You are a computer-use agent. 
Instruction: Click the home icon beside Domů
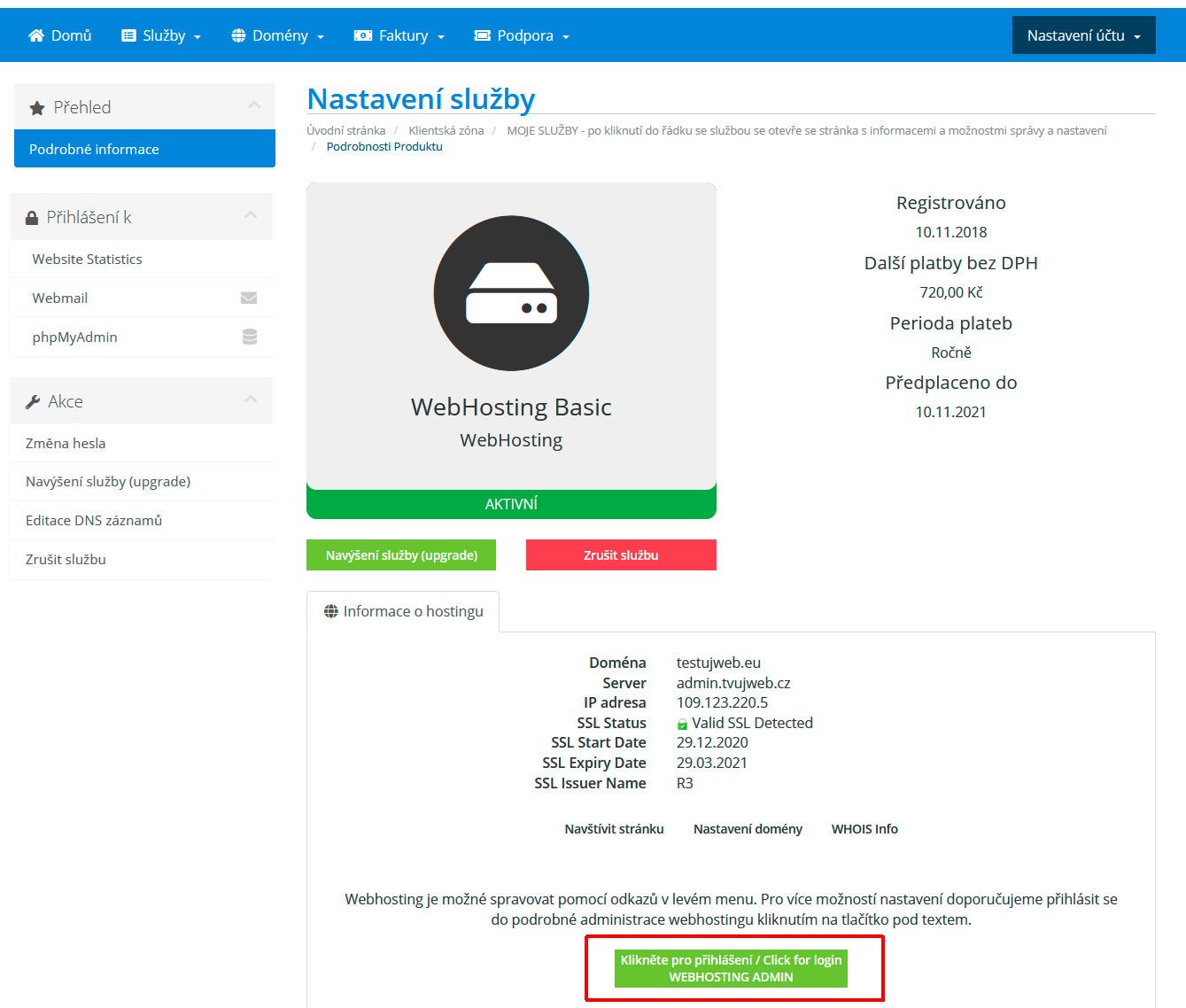pos(36,35)
